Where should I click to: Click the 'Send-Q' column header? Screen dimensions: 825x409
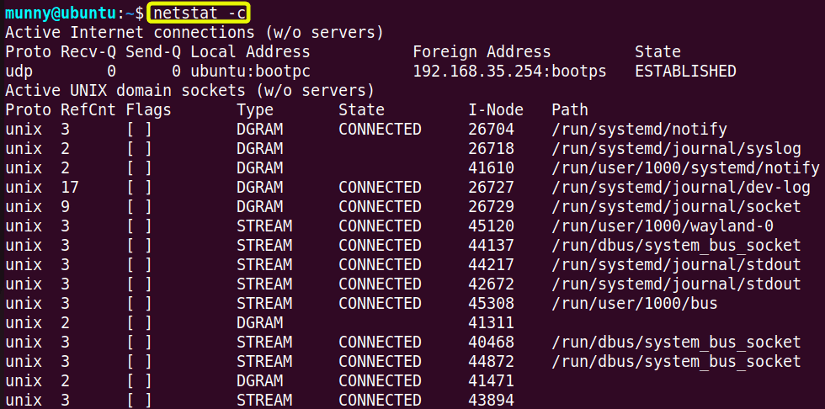pos(153,52)
